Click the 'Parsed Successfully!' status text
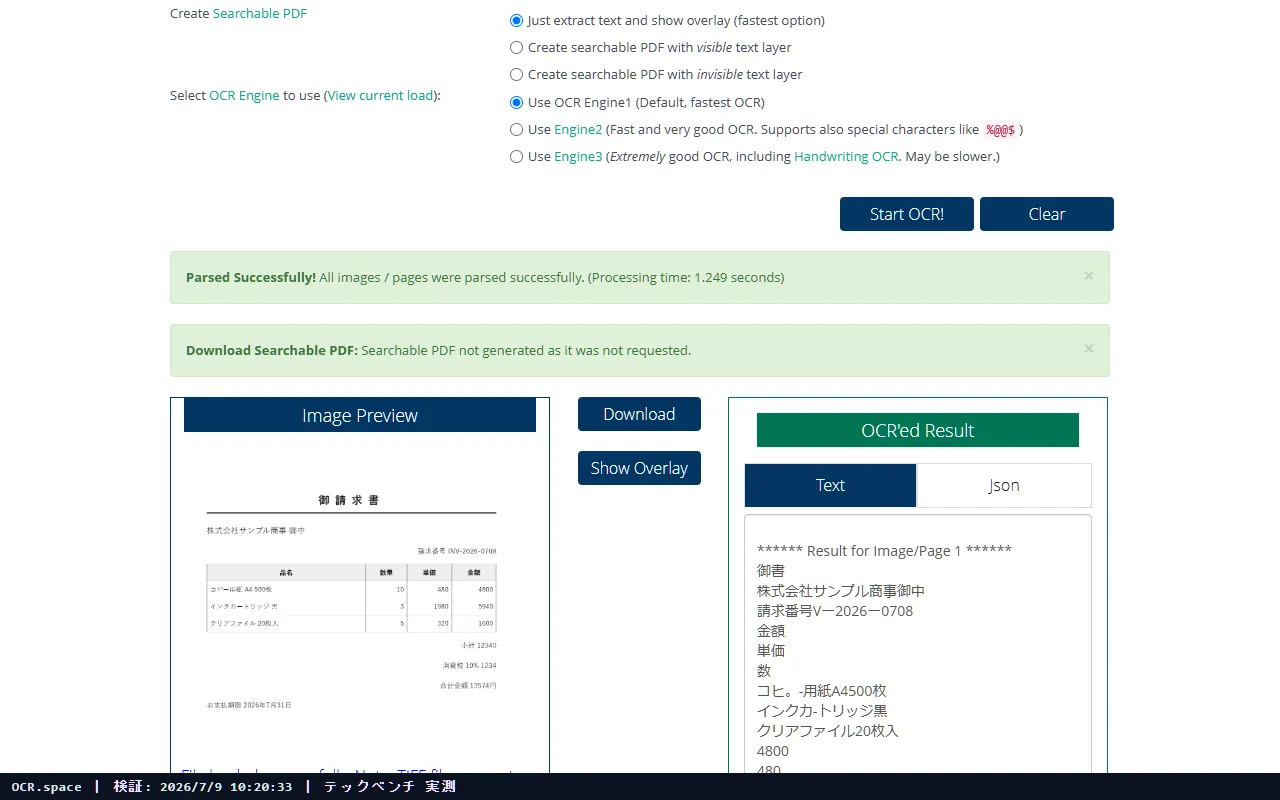The image size is (1280, 800). pyautogui.click(x=251, y=277)
